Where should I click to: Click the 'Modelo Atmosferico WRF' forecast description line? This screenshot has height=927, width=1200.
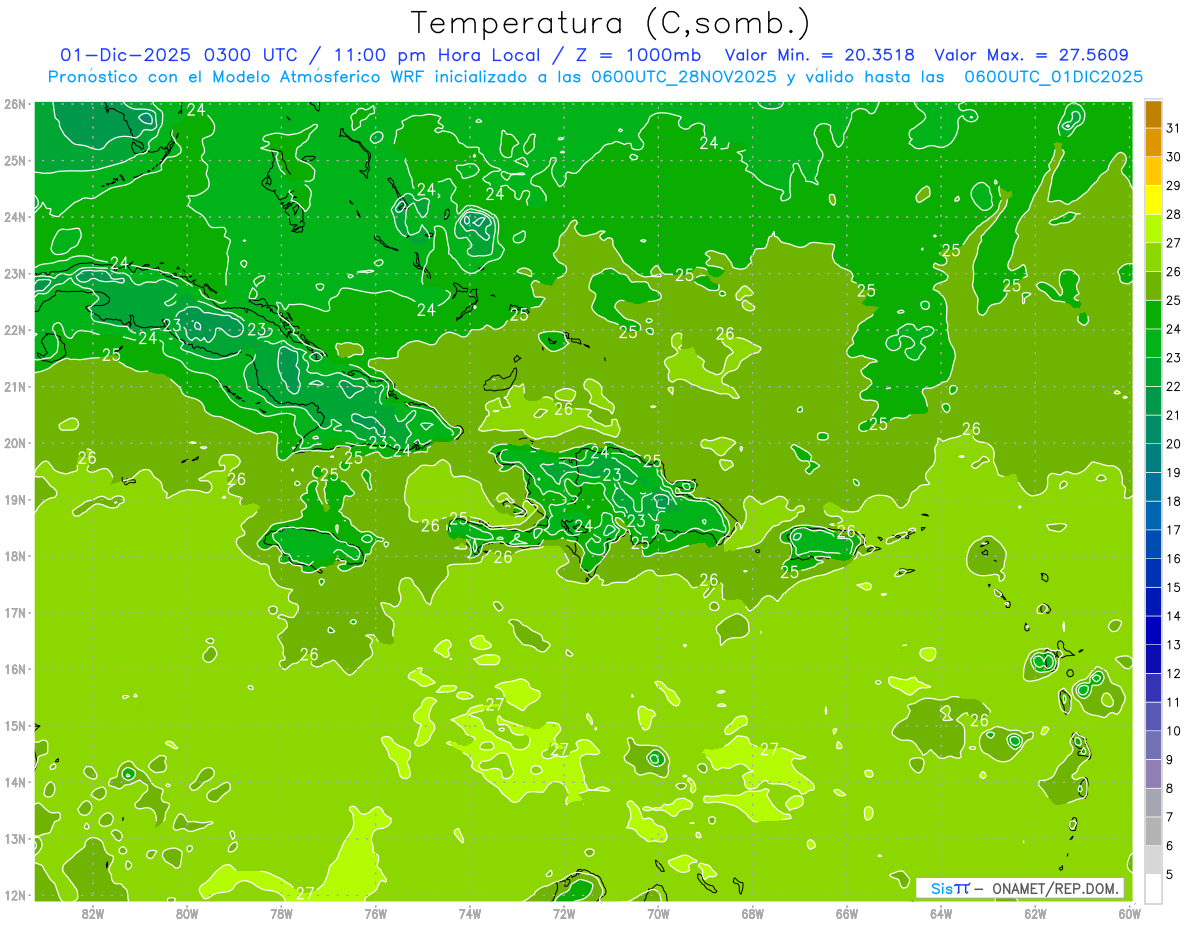tap(596, 77)
